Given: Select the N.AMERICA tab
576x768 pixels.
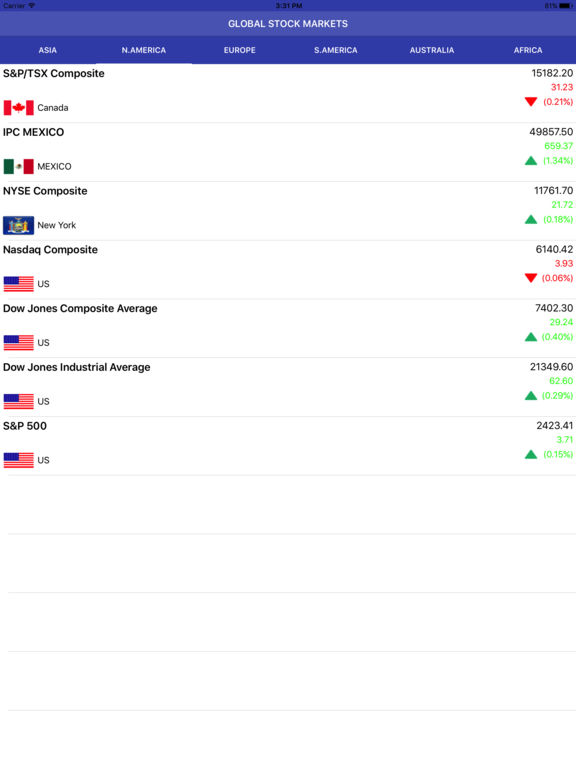Looking at the screenshot, I should pyautogui.click(x=144, y=50).
